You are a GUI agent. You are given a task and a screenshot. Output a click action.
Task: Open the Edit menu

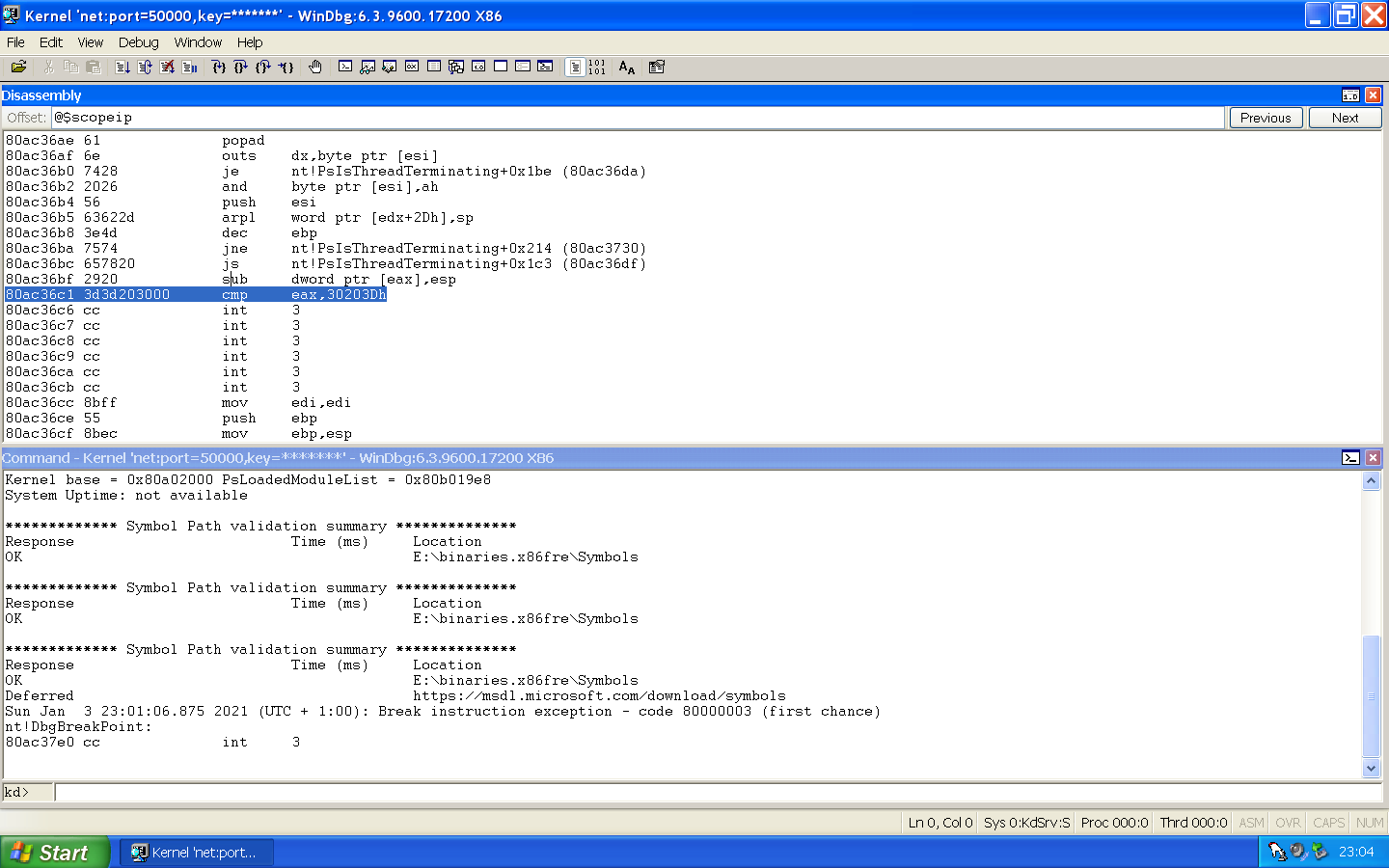pyautogui.click(x=51, y=42)
